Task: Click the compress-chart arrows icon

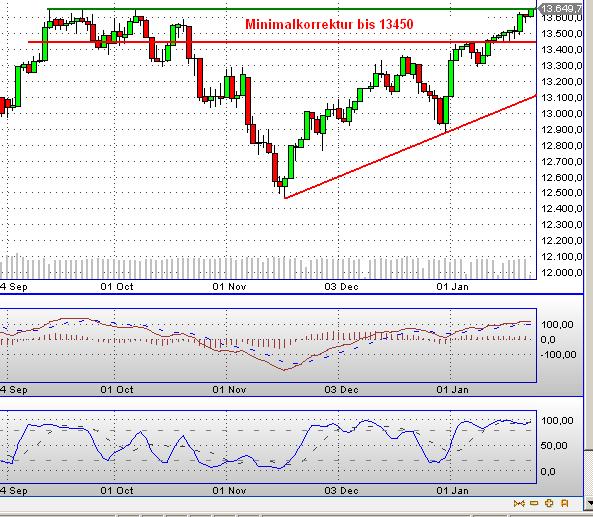Action: [519, 503]
